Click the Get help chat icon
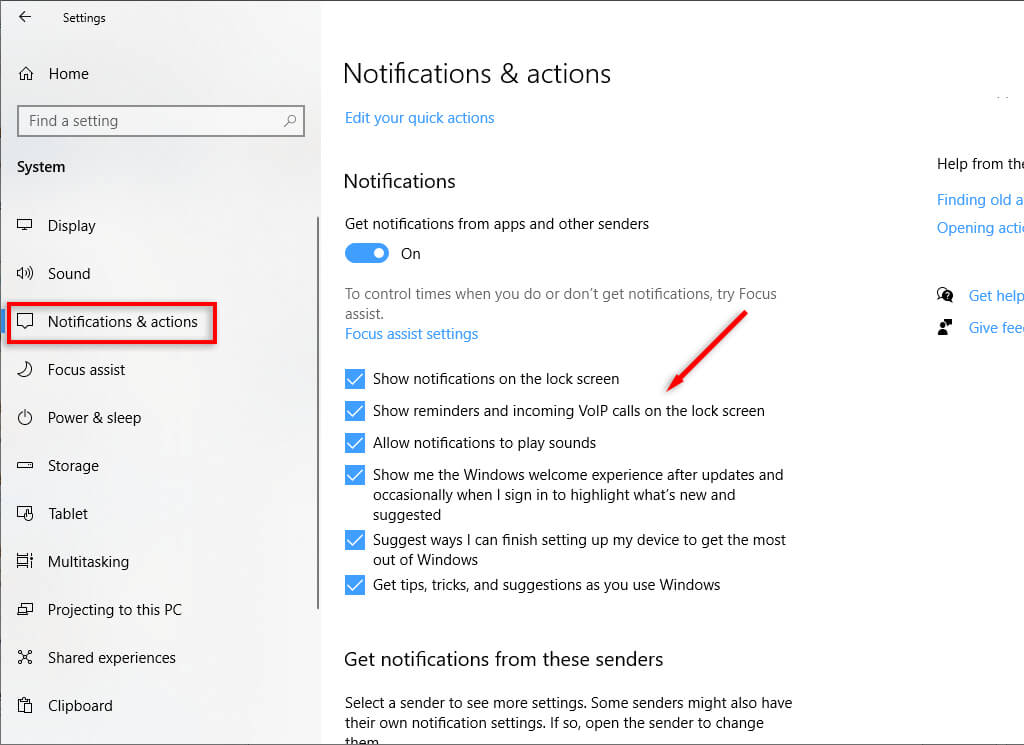 tap(944, 295)
